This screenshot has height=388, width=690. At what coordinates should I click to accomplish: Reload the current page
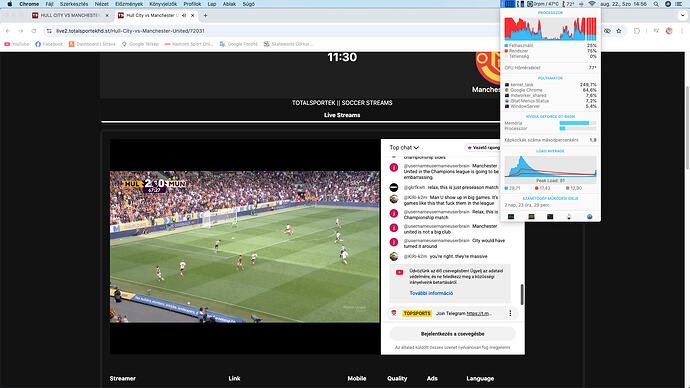pyautogui.click(x=34, y=31)
